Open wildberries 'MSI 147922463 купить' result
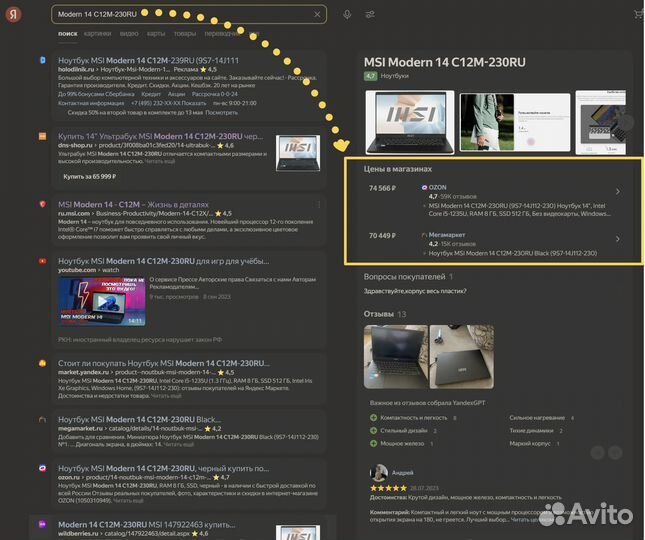The width and height of the screenshot is (645, 540). [146, 524]
